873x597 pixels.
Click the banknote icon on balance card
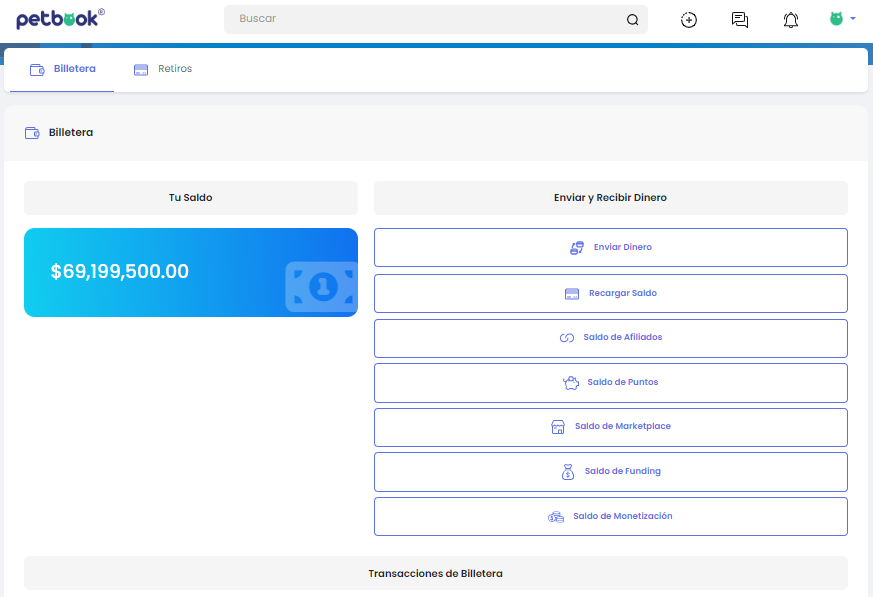(320, 287)
